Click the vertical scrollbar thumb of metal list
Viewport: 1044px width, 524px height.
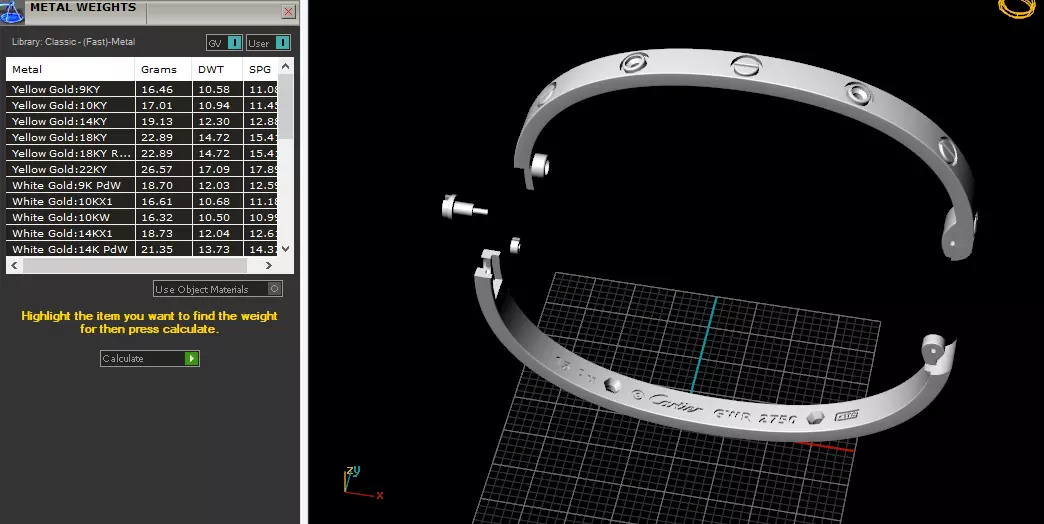tap(286, 107)
